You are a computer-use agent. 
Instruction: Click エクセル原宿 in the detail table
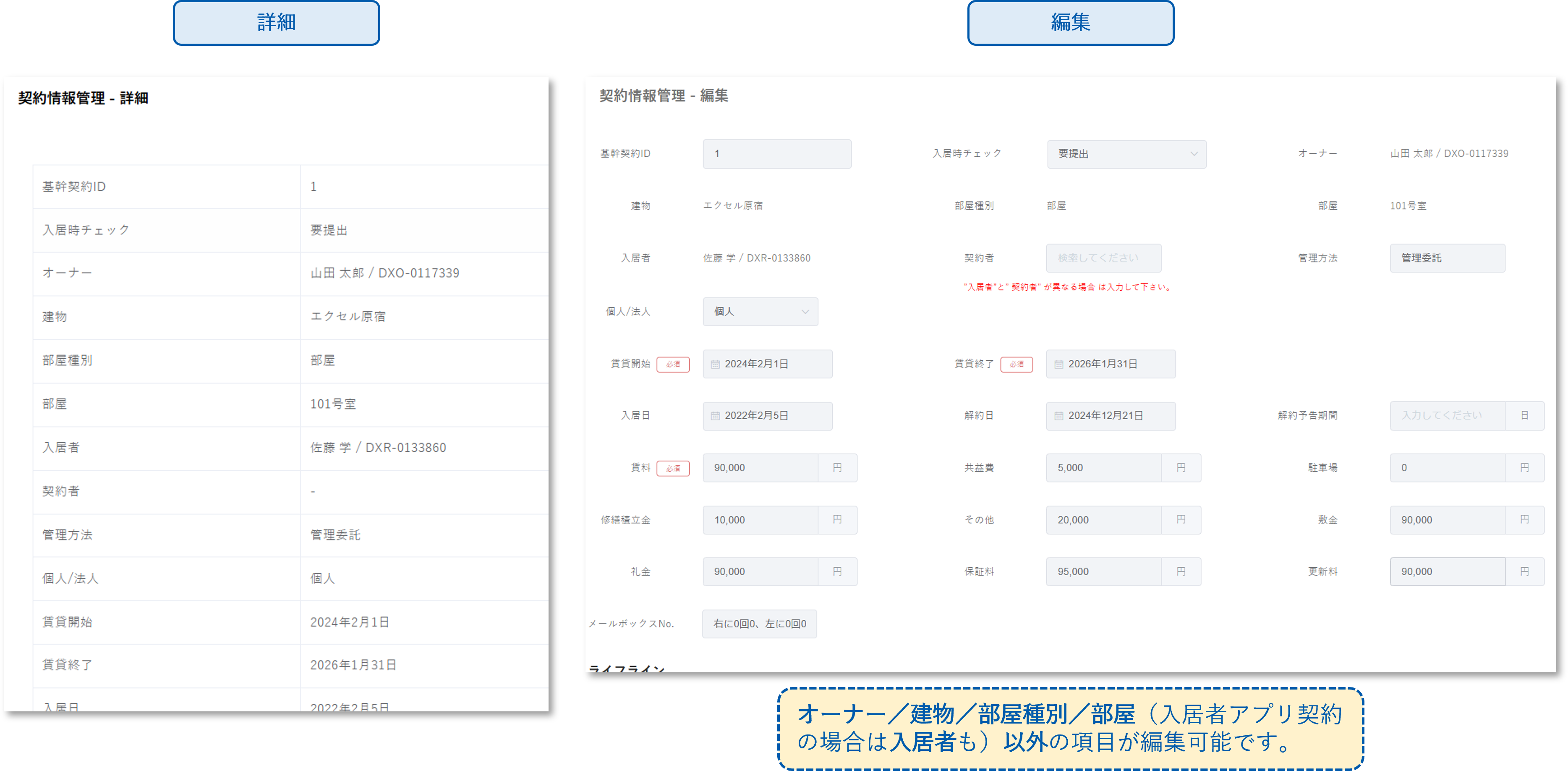[348, 317]
